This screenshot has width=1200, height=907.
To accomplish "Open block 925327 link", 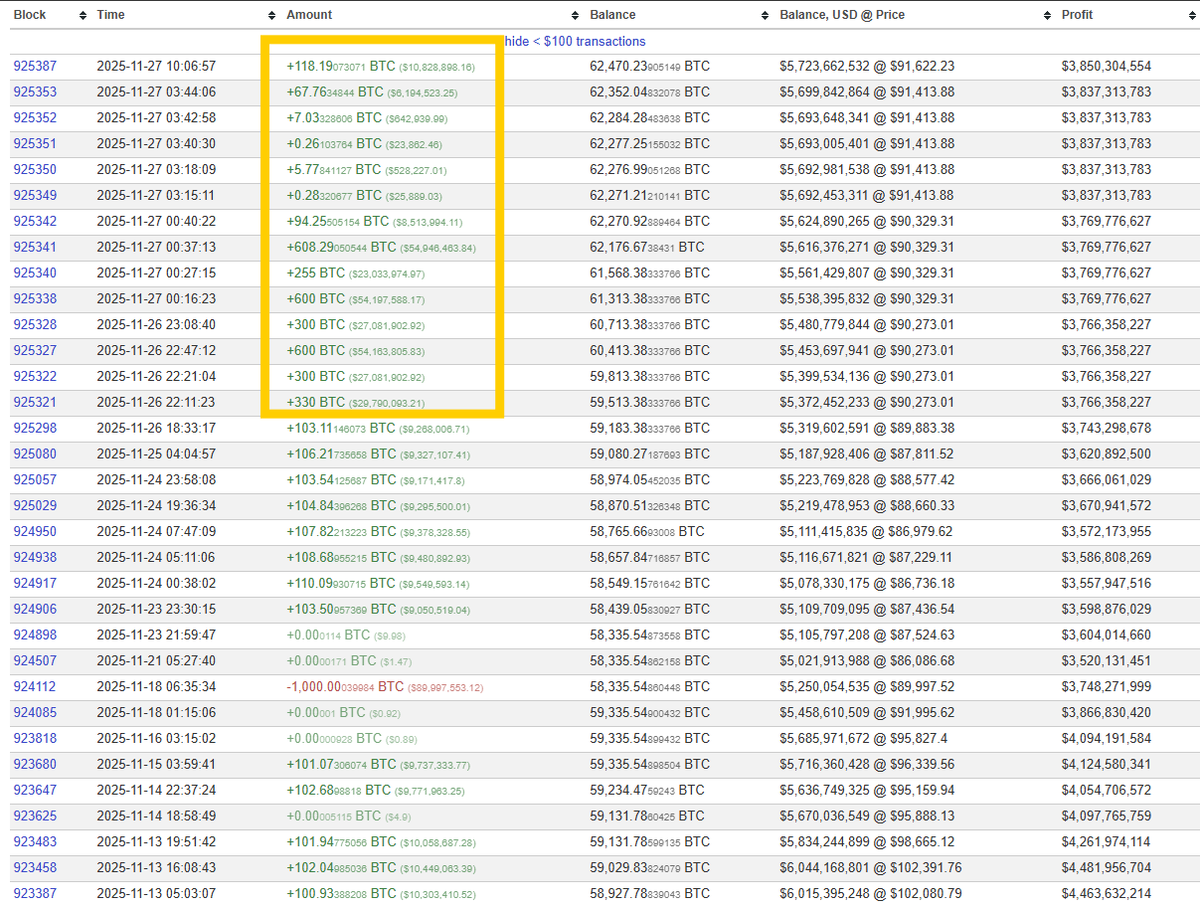I will 35,351.
